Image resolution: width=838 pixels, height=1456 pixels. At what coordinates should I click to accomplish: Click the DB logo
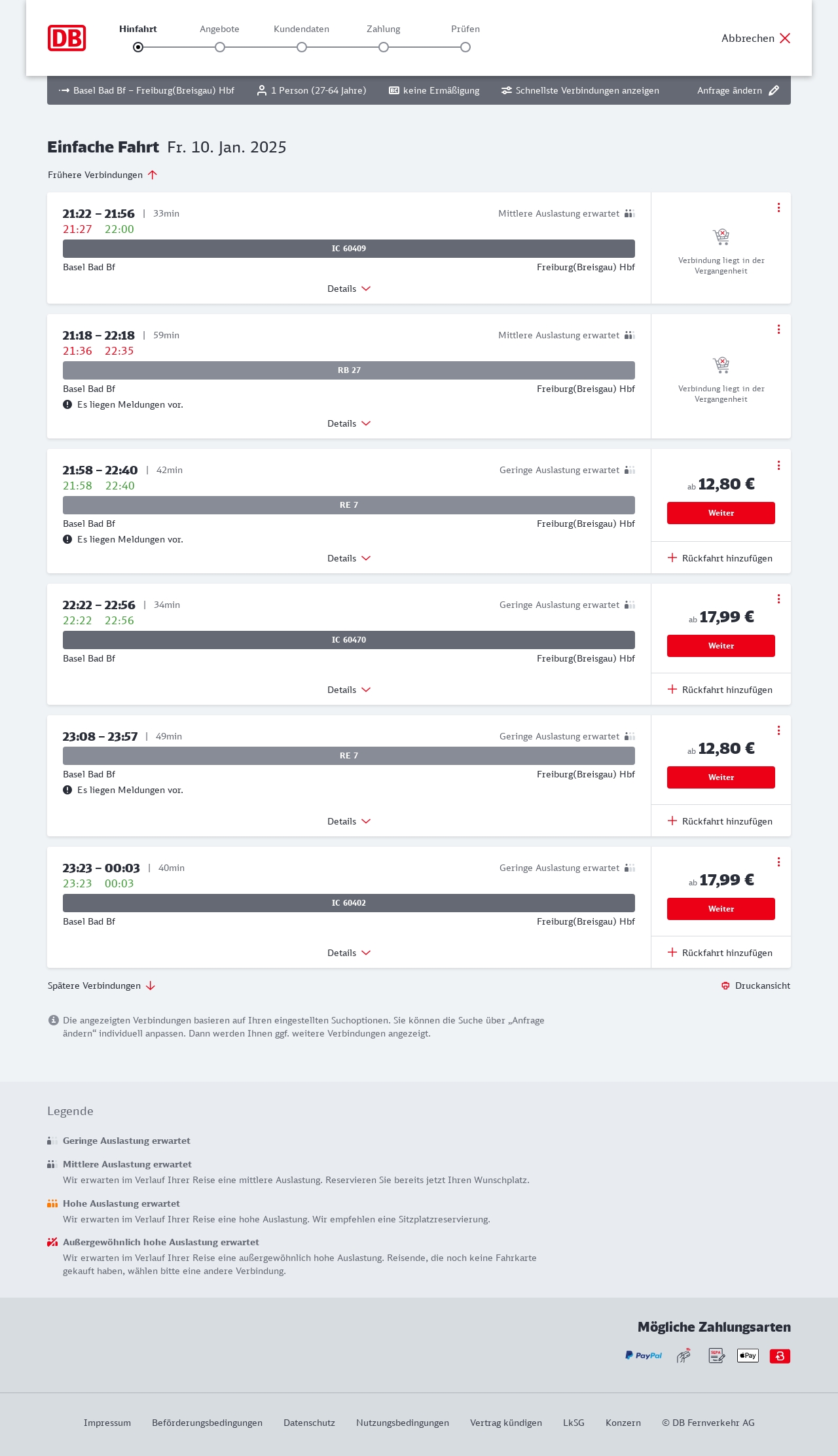[67, 38]
